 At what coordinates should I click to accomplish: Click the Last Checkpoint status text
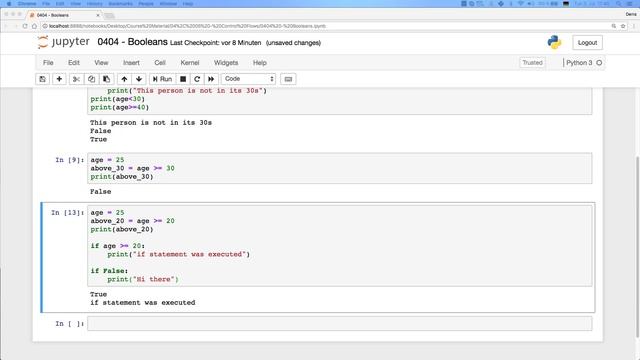tap(216, 43)
